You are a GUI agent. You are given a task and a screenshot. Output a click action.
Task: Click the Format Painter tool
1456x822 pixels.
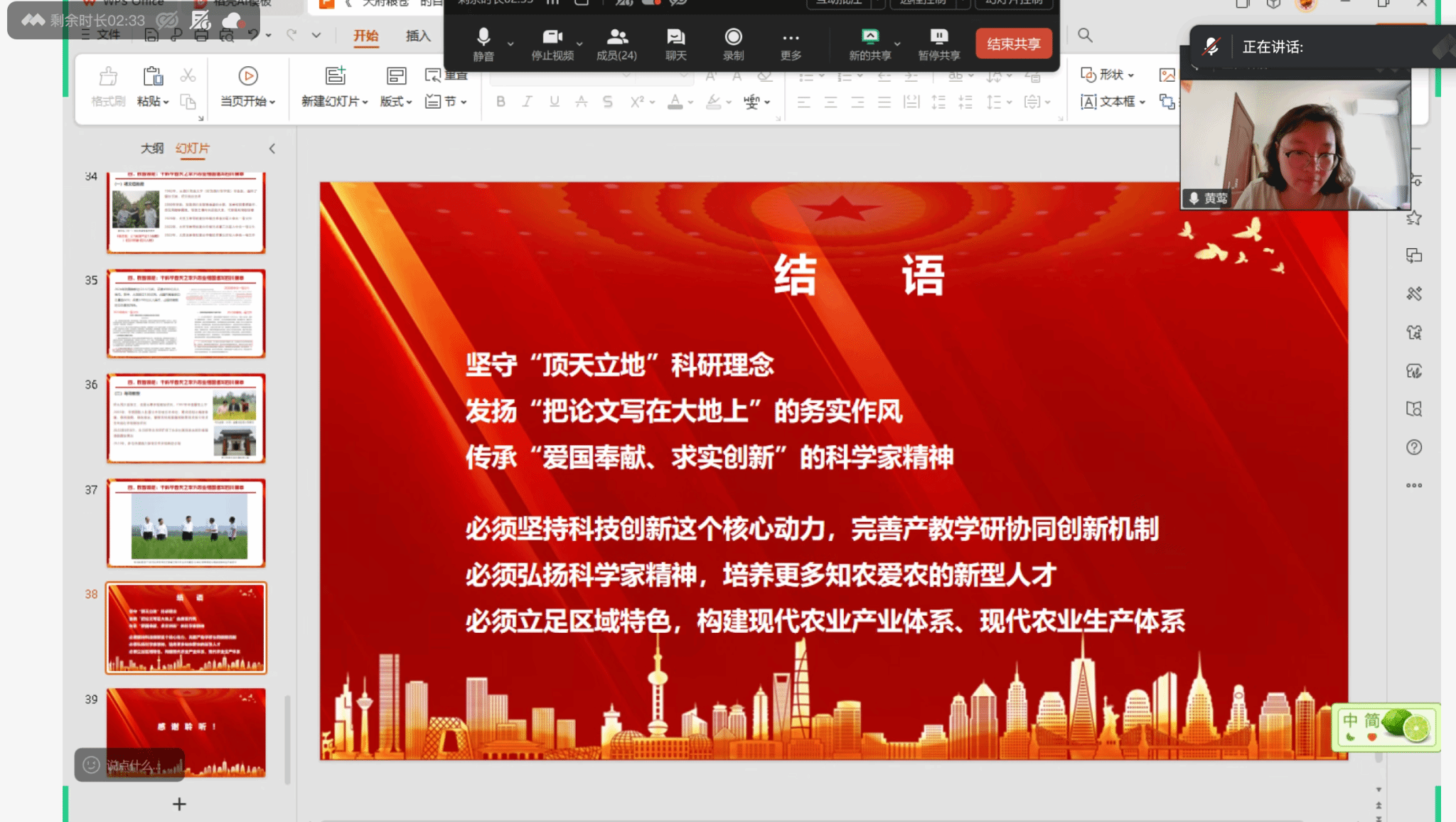(x=108, y=87)
